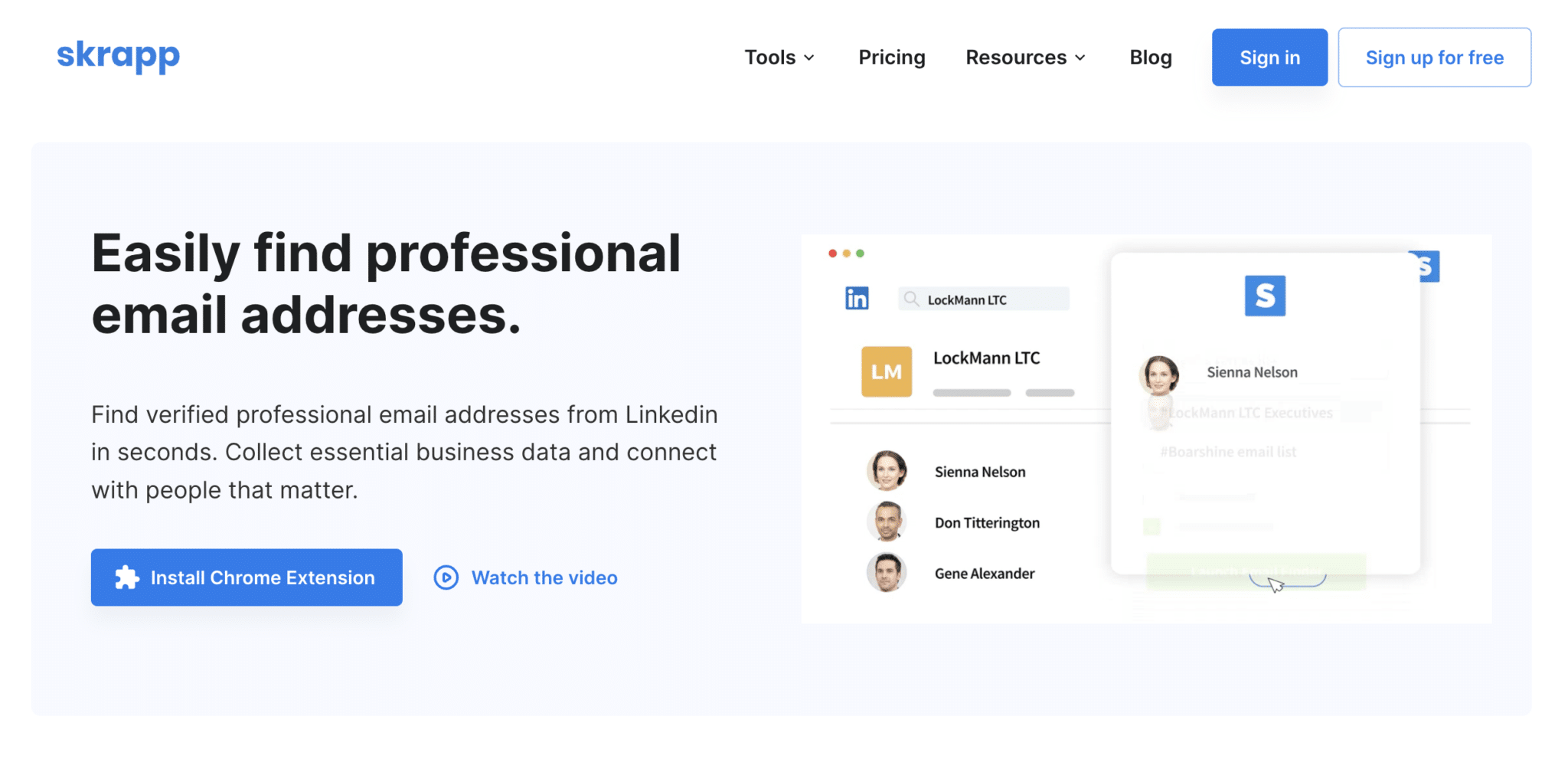Click the skrapp logo
Screen dimensions: 1568x772
pyautogui.click(x=118, y=57)
